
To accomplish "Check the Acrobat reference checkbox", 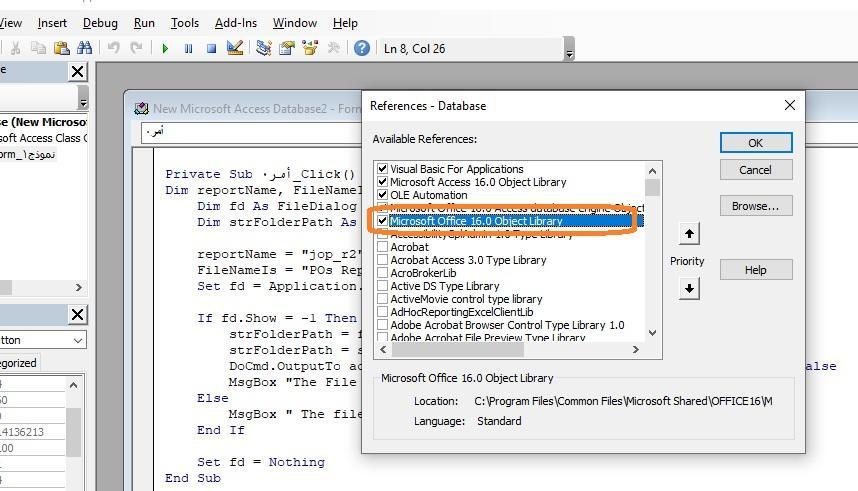I will click(x=382, y=247).
